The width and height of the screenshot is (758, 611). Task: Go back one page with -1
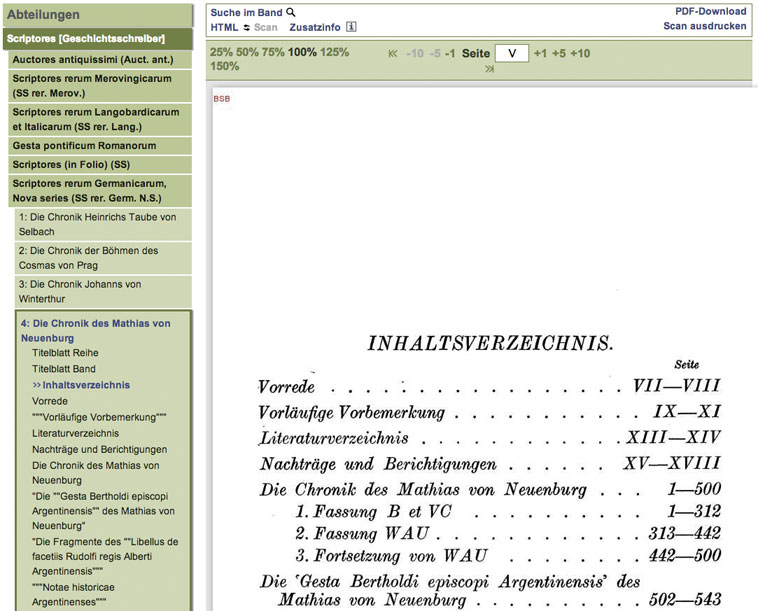(x=450, y=53)
